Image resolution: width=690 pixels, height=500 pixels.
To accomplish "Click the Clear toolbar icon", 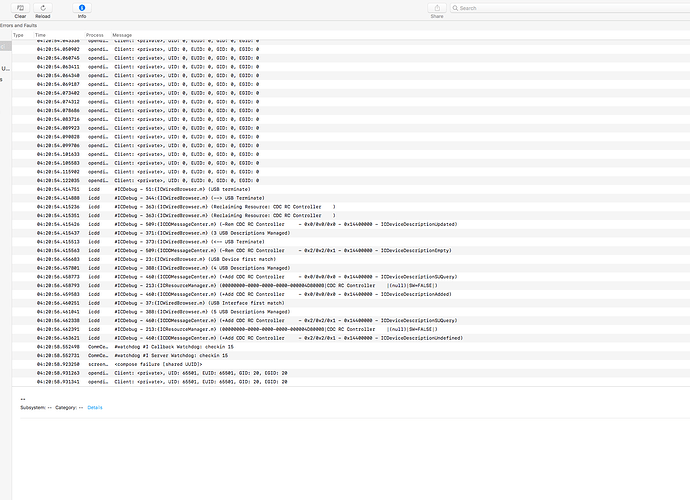I will 20,8.
